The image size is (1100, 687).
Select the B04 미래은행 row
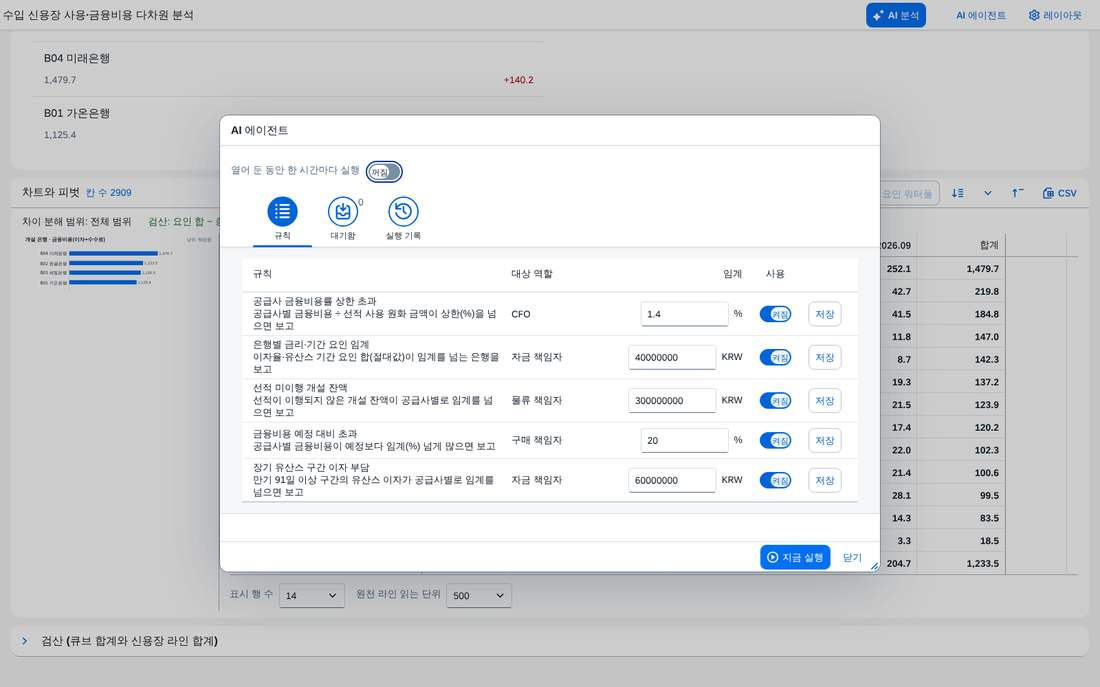pos(288,69)
